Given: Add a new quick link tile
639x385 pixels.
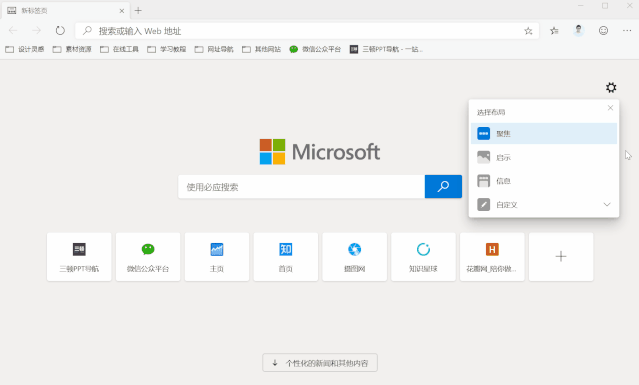Looking at the screenshot, I should [561, 257].
